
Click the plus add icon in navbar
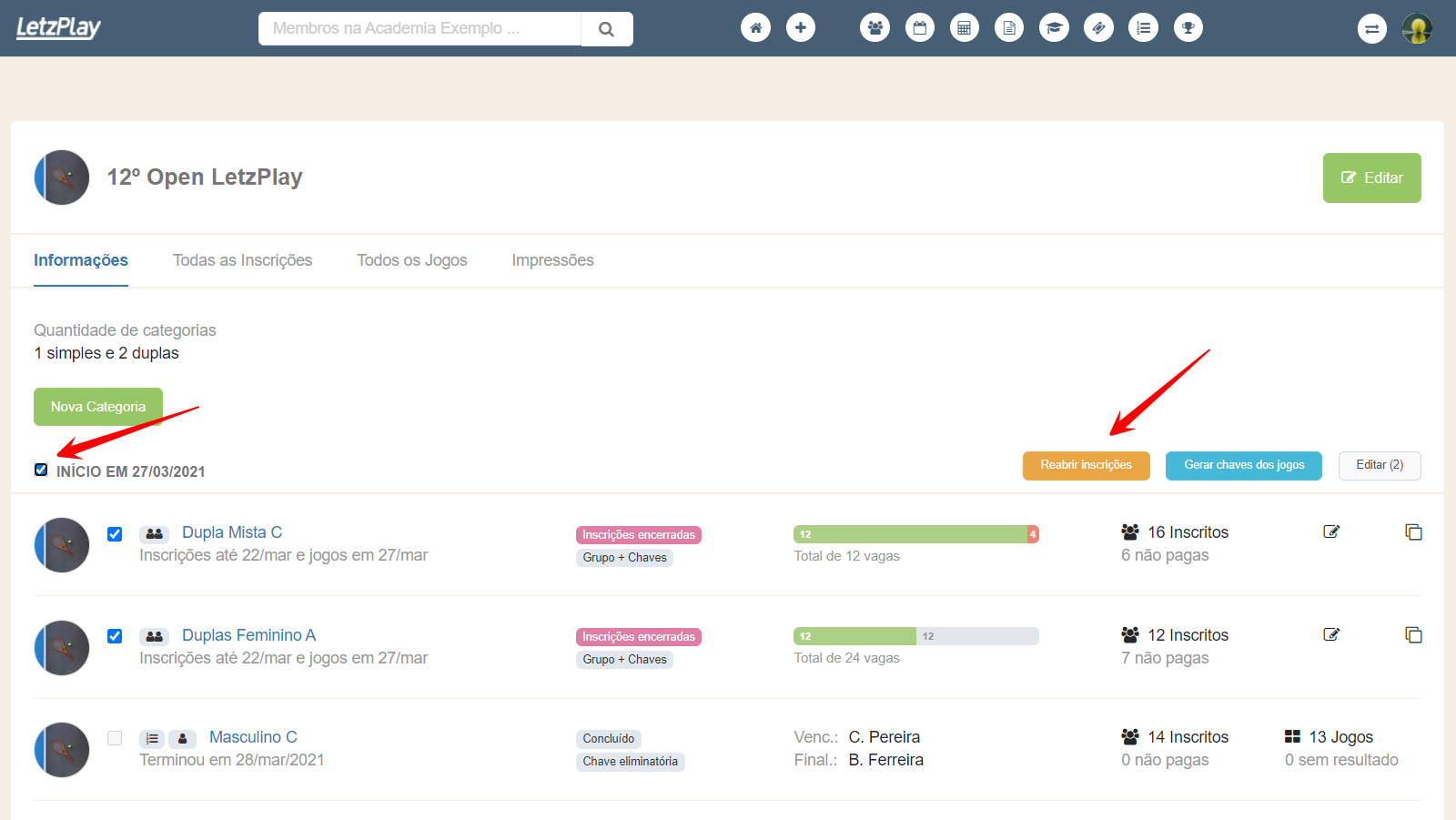coord(800,28)
